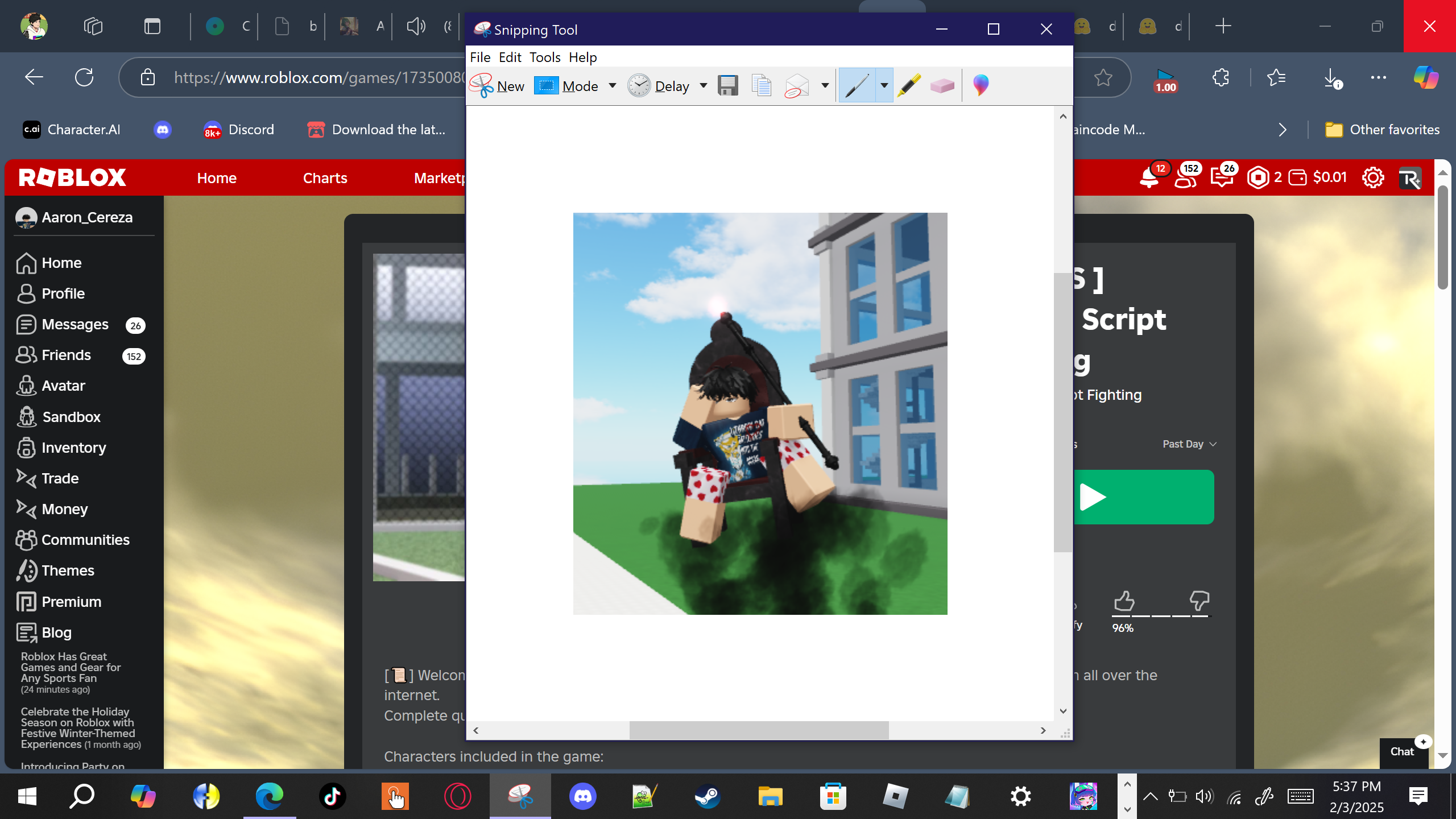
Task: Open Money in Roblox sidebar
Action: 52,509
